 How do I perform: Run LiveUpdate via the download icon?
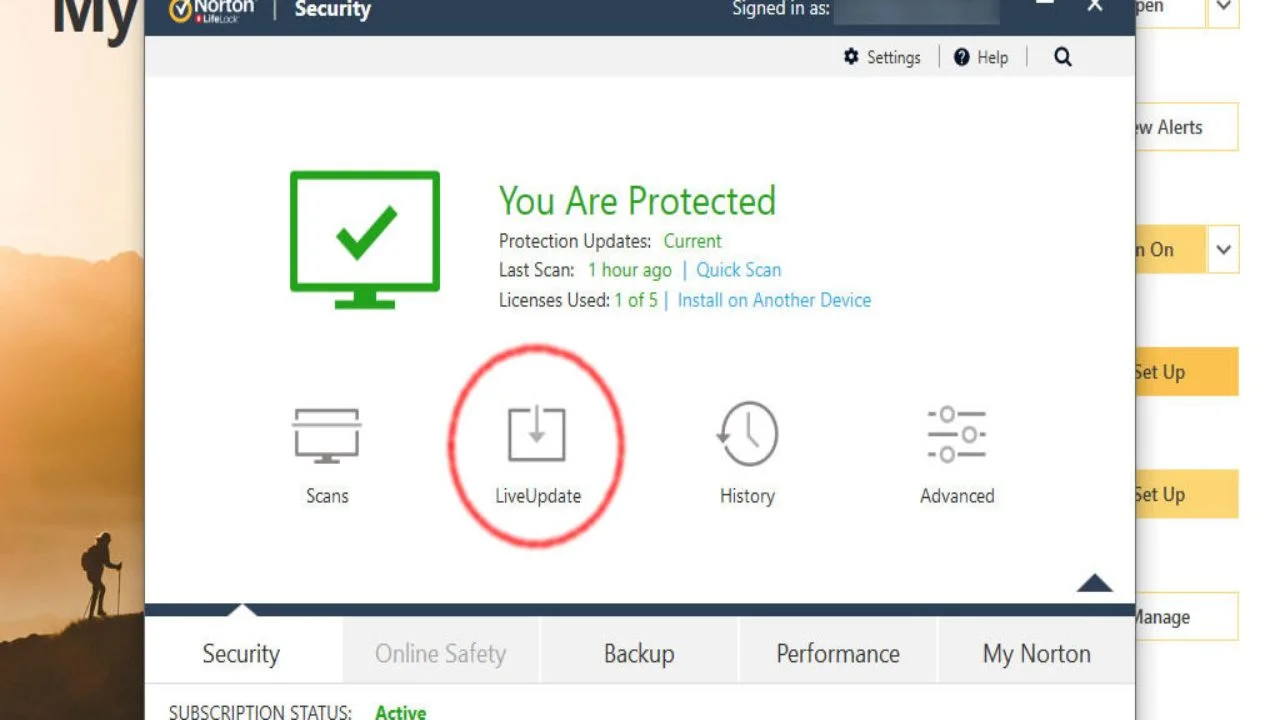[x=537, y=435]
